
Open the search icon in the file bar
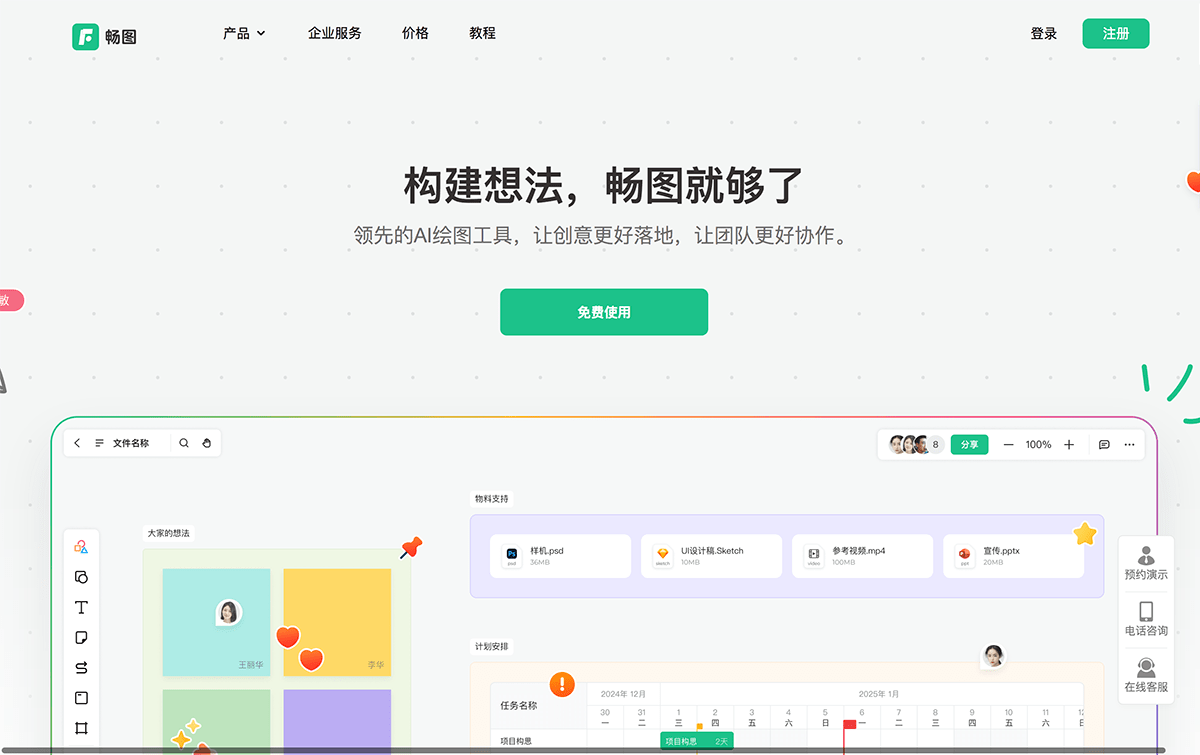point(184,442)
